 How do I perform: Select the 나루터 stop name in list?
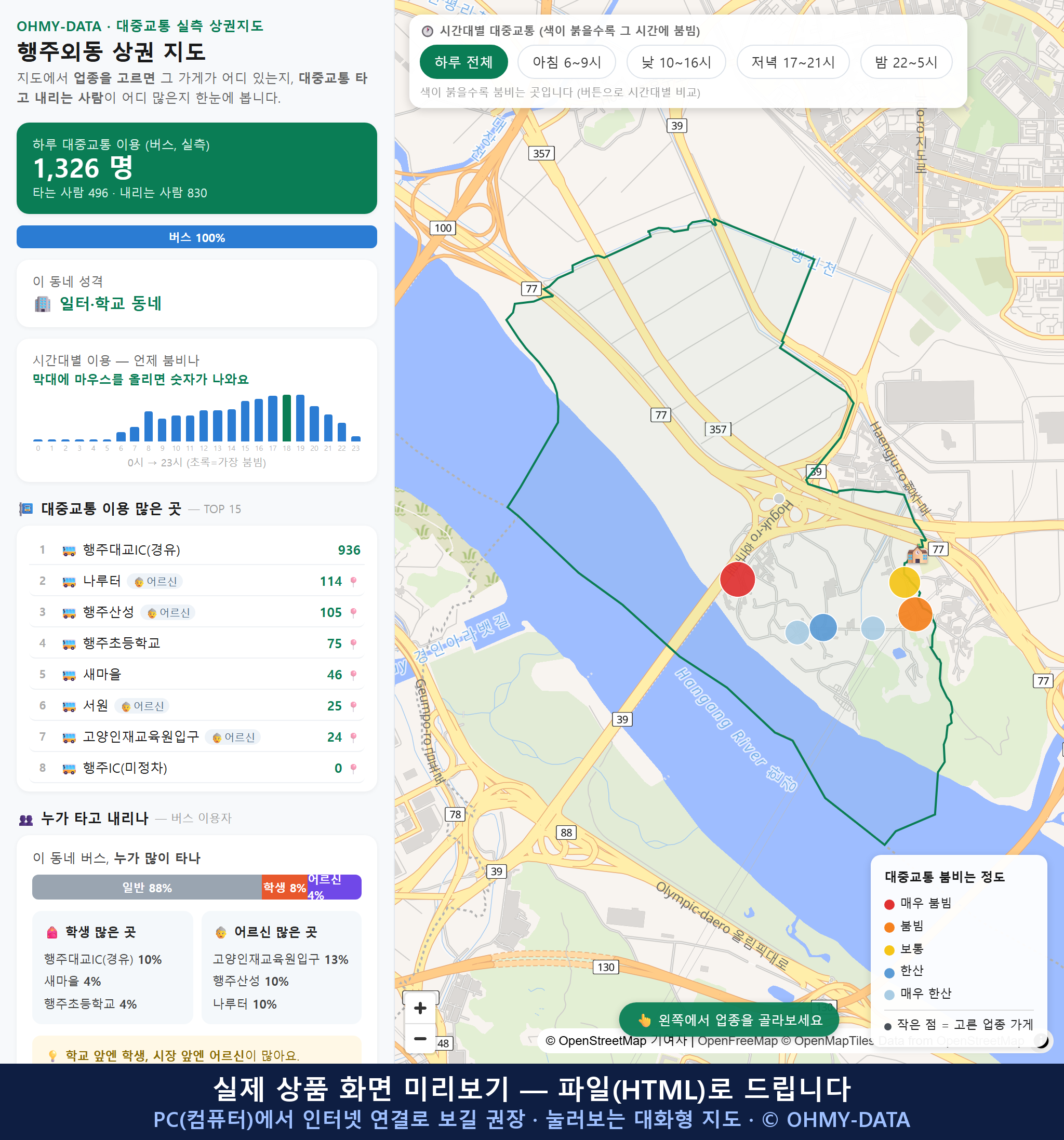[x=101, y=581]
